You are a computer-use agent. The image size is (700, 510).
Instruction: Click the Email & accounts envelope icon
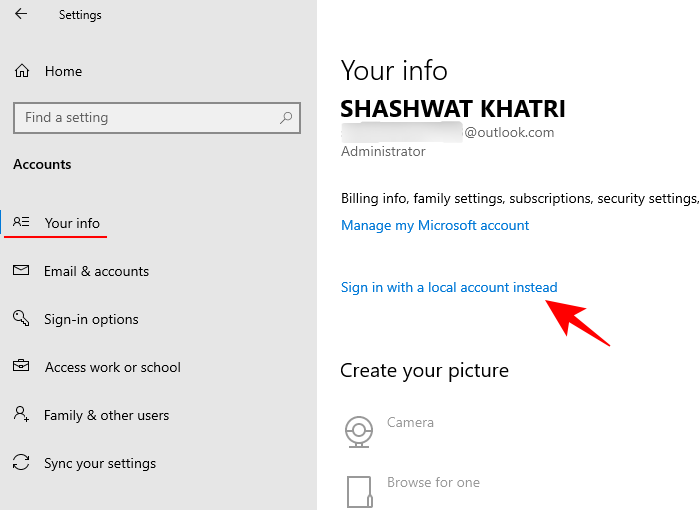click(x=22, y=271)
